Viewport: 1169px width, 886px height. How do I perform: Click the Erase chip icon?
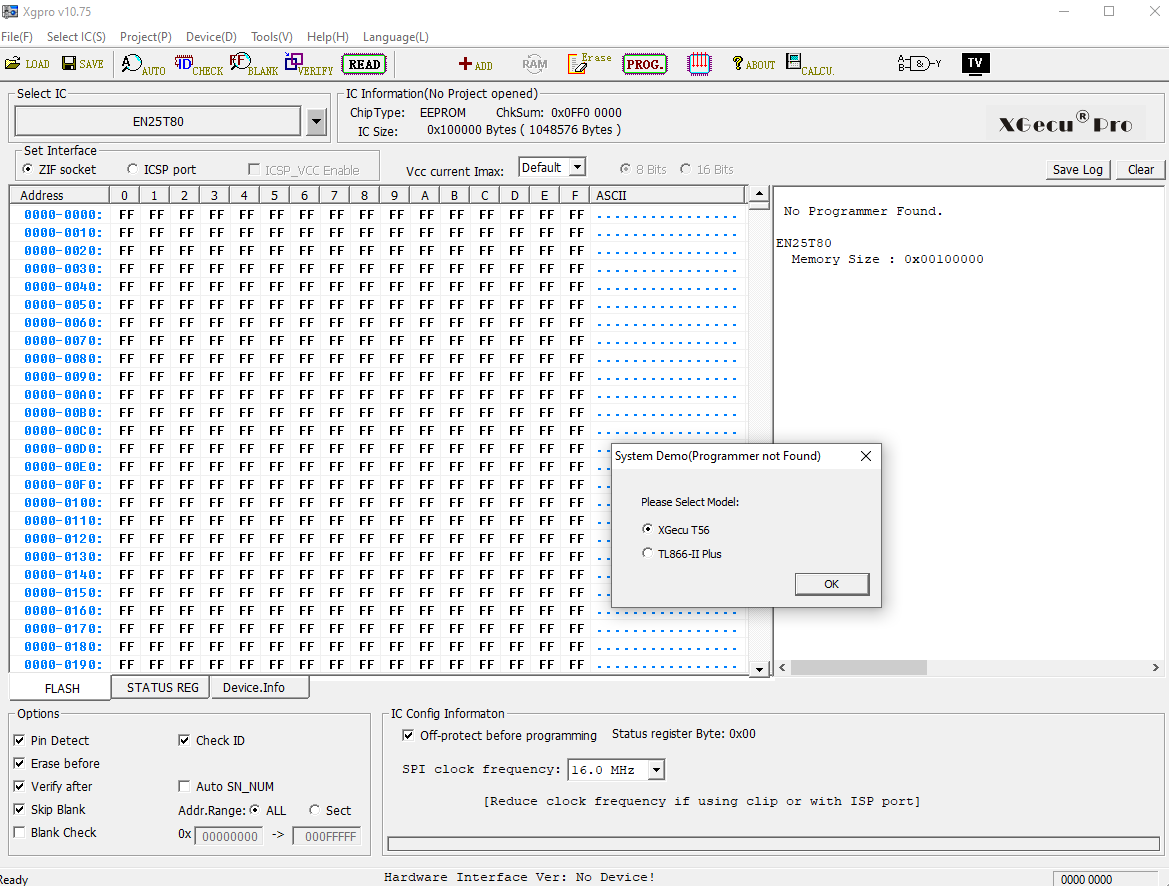[588, 63]
